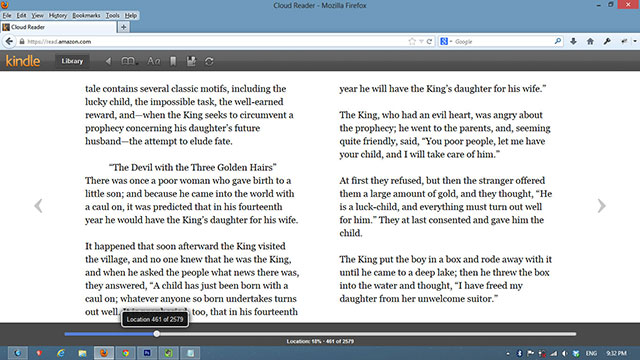Open the View menu

click(x=37, y=16)
